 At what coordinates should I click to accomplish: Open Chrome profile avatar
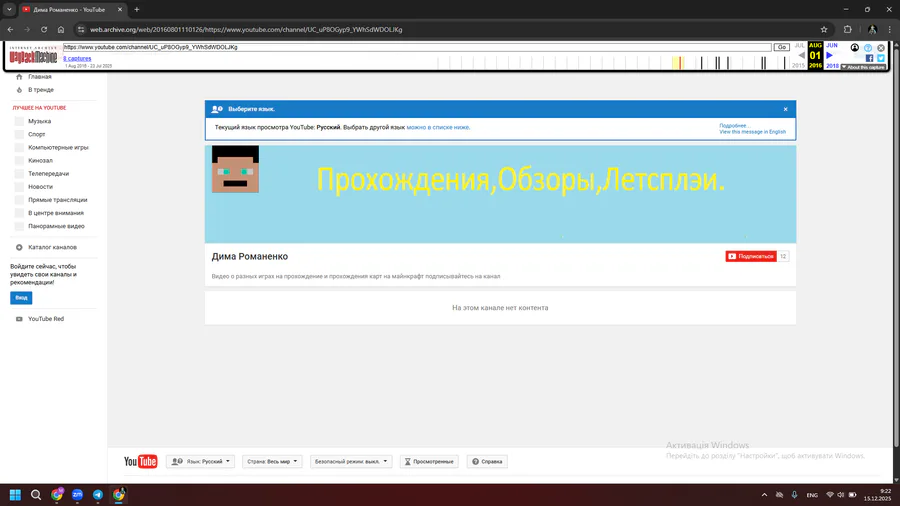click(x=872, y=29)
